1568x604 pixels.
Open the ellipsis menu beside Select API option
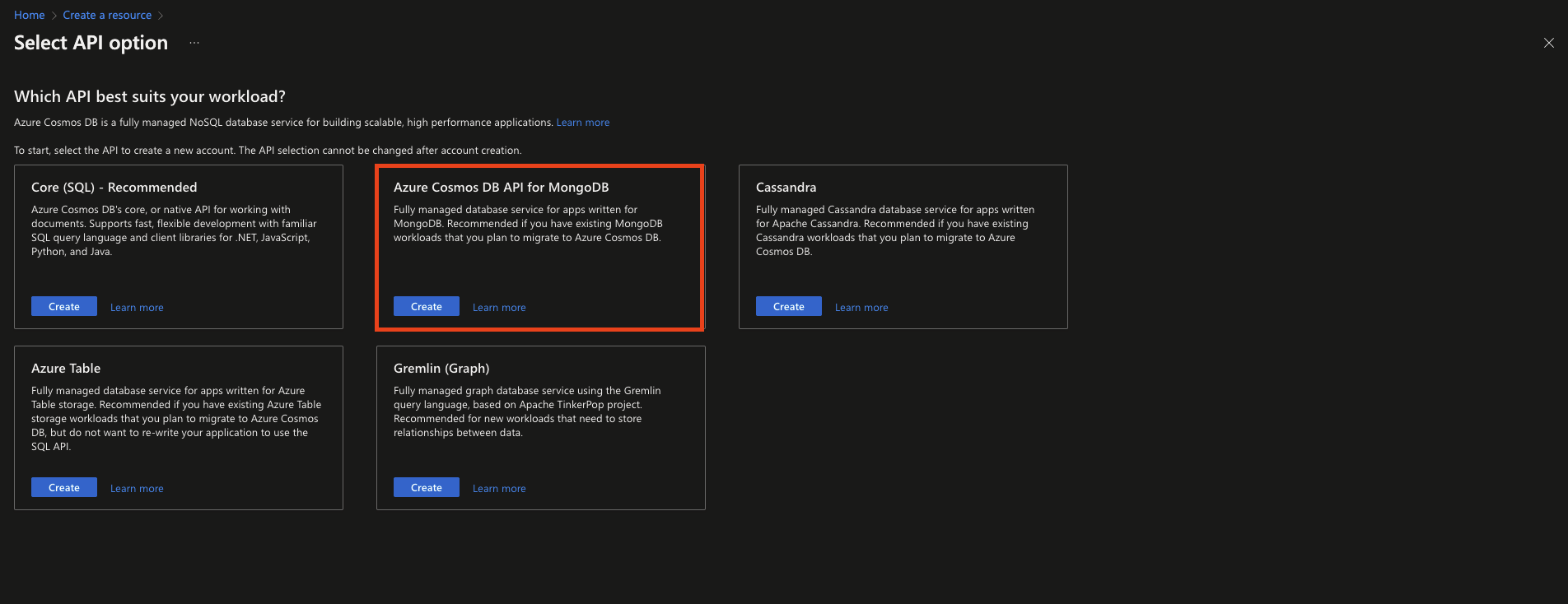(x=194, y=43)
